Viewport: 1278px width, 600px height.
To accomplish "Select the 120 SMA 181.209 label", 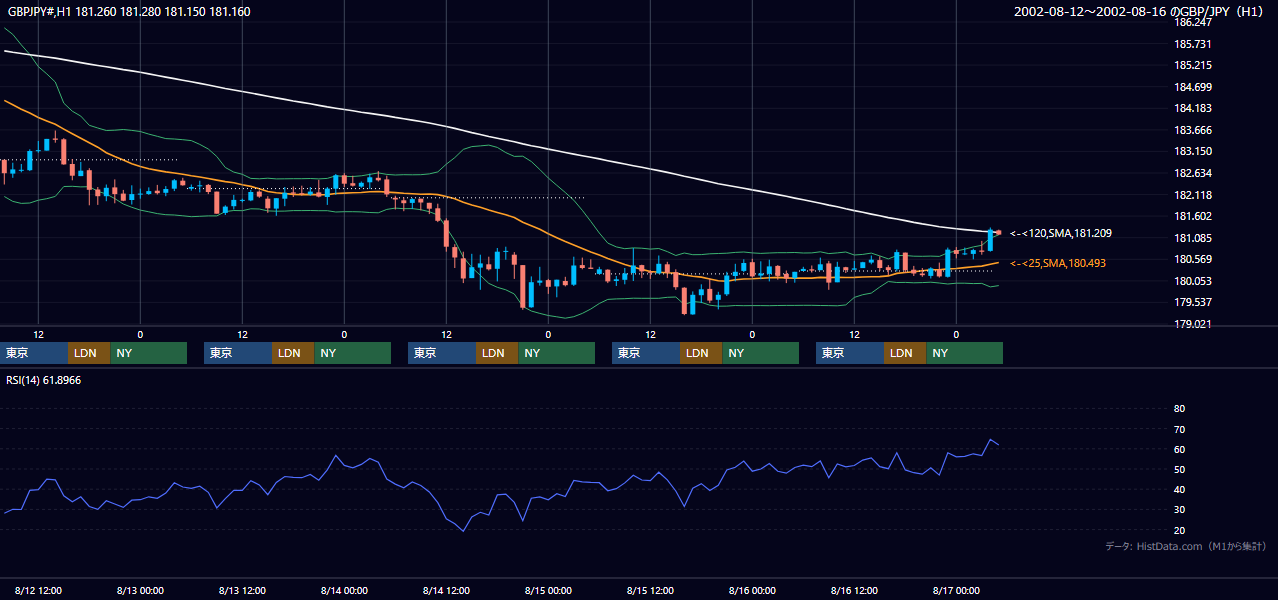I will coord(1061,233).
